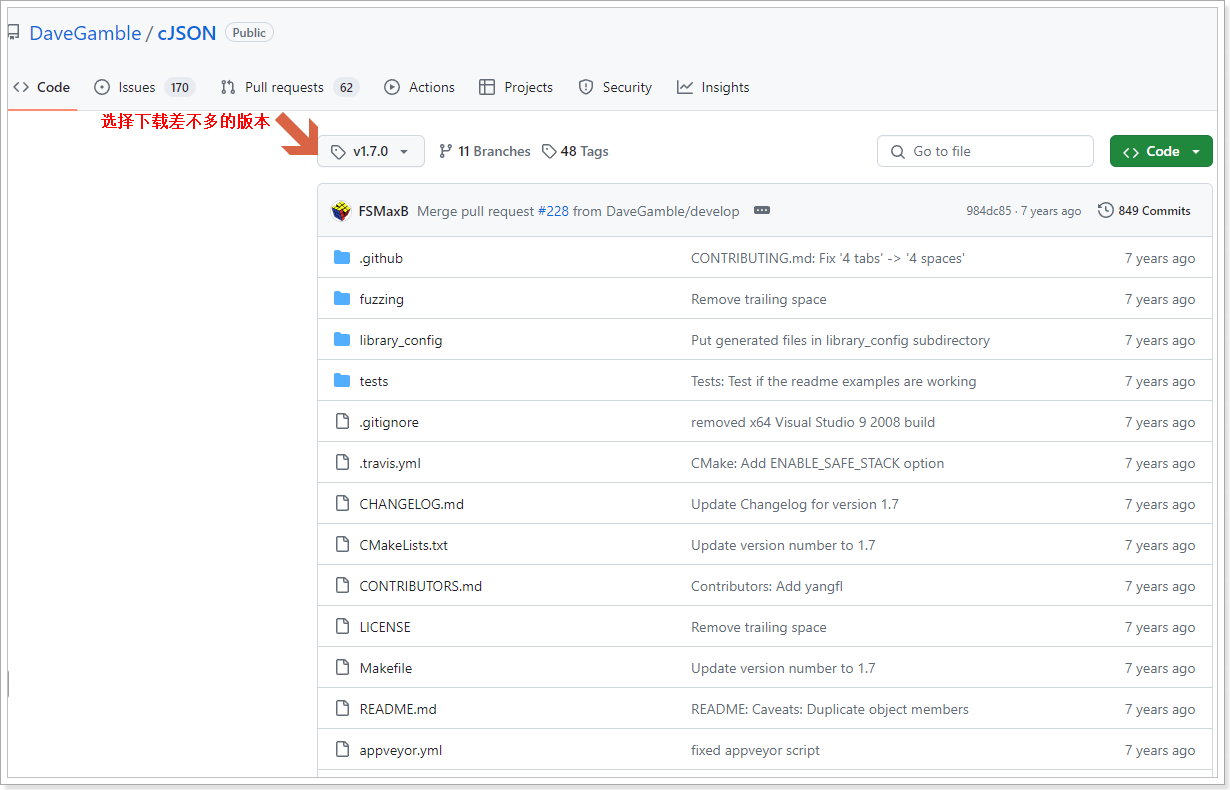Open the DaveGamble owner link
The height and width of the screenshot is (790, 1230).
85,33
